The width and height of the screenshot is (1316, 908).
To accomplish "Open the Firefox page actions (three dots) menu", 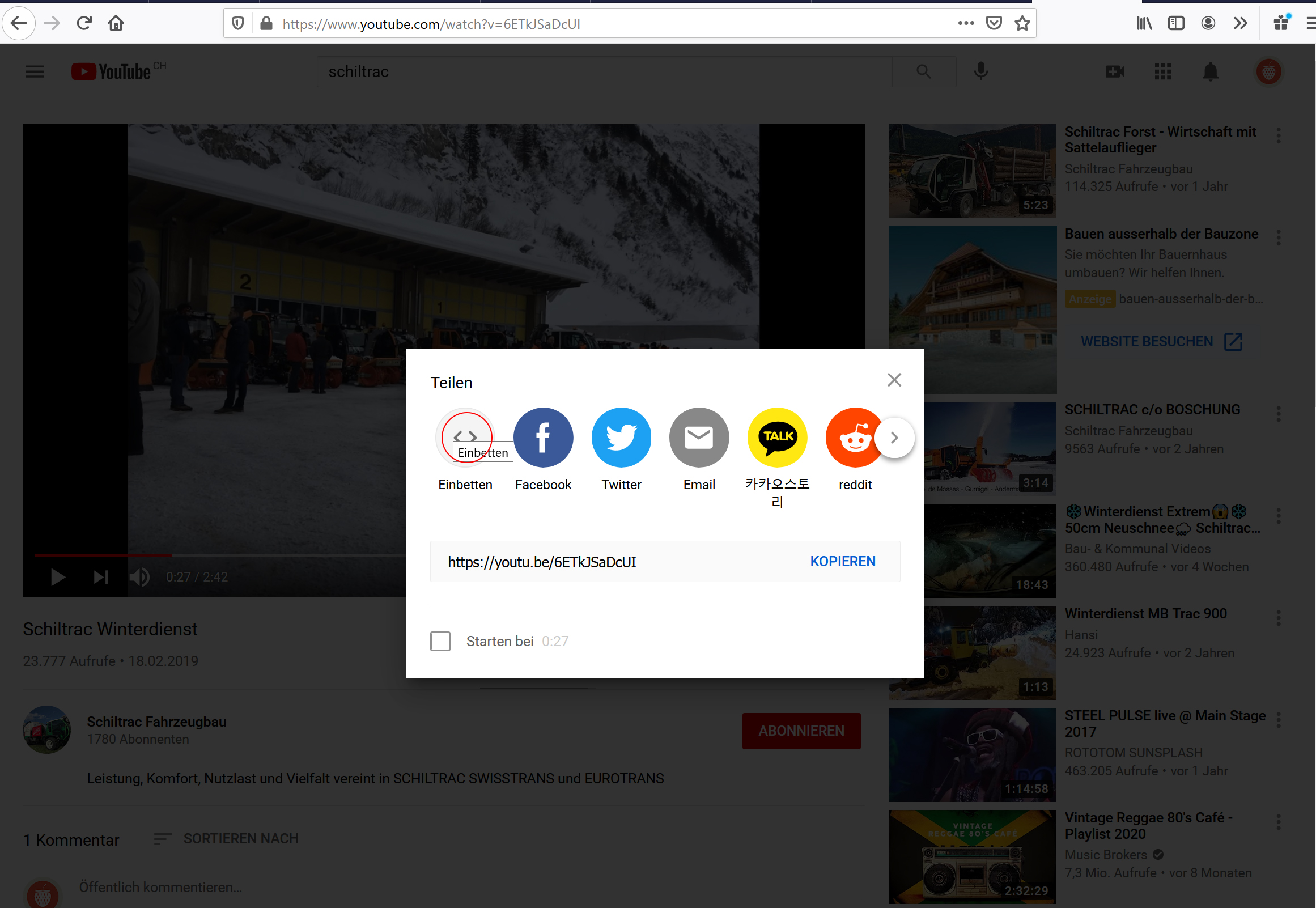I will [x=966, y=23].
